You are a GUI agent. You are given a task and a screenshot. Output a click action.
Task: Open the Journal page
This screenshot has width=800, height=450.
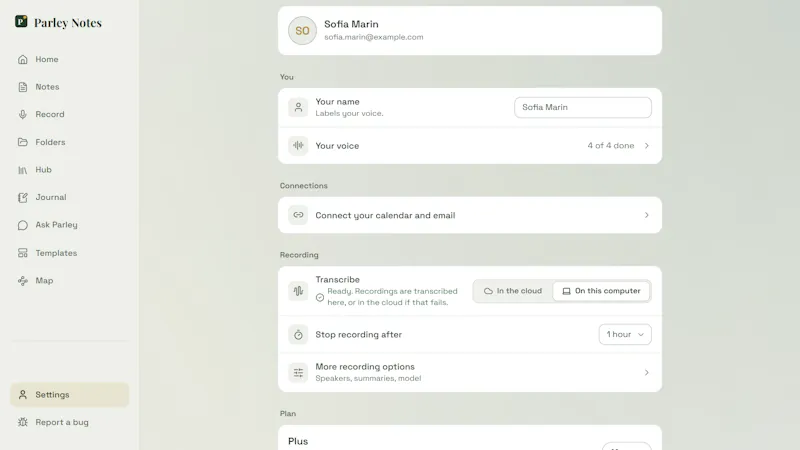(69, 197)
